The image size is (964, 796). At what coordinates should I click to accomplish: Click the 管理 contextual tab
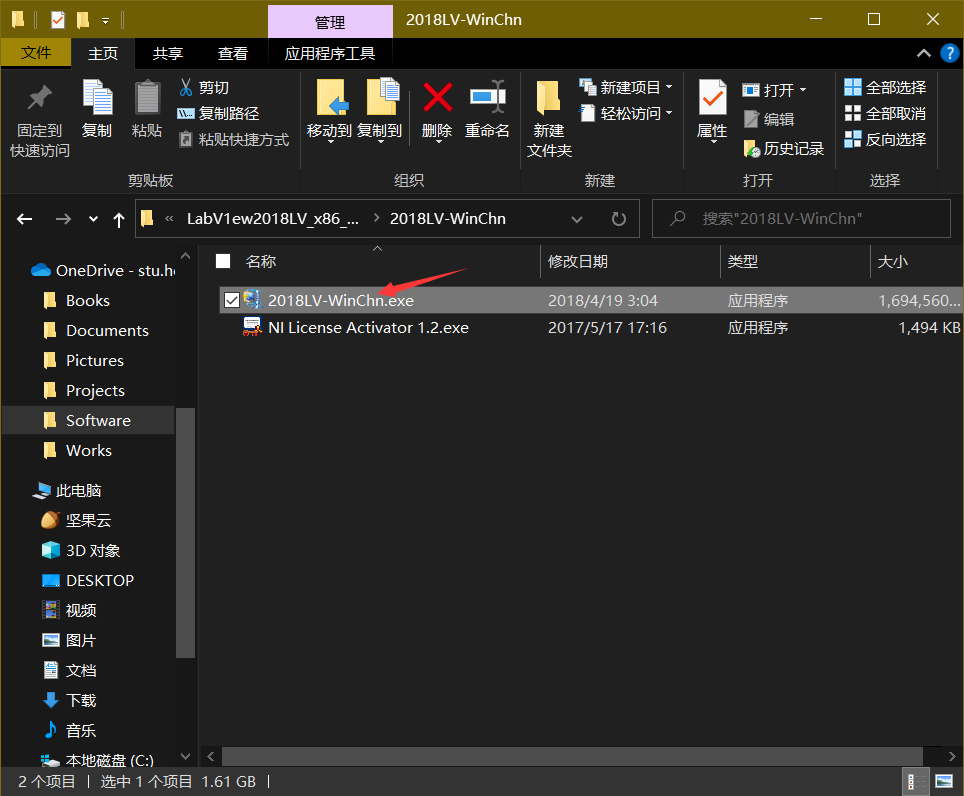(x=330, y=22)
